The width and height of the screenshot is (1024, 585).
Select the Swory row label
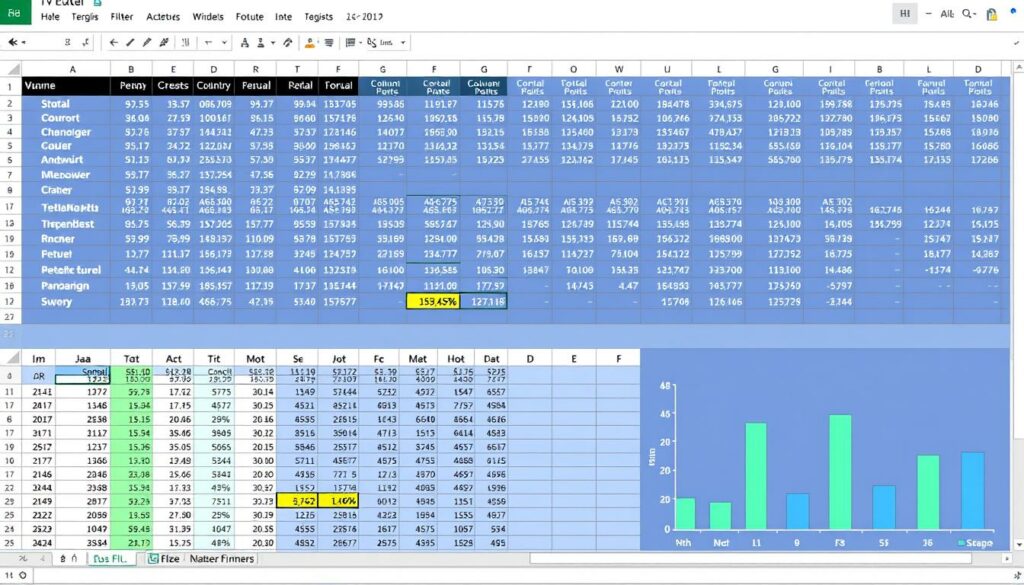point(56,302)
